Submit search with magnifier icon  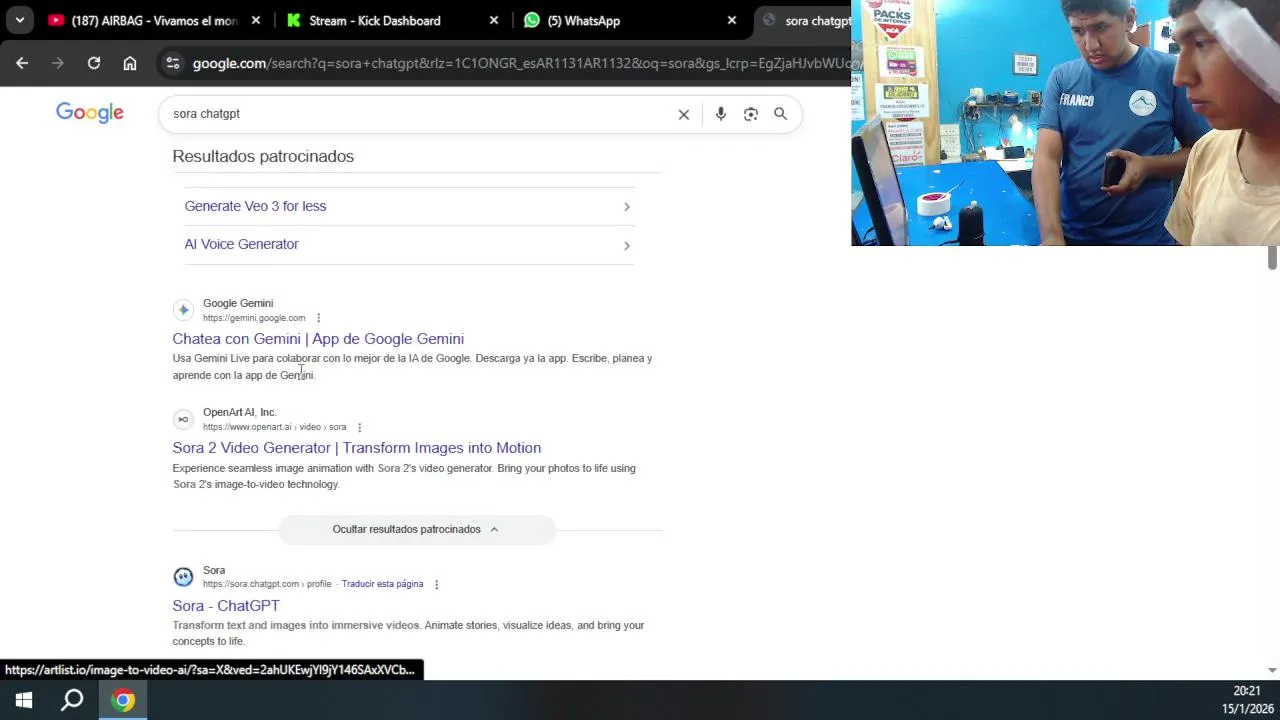click(781, 114)
